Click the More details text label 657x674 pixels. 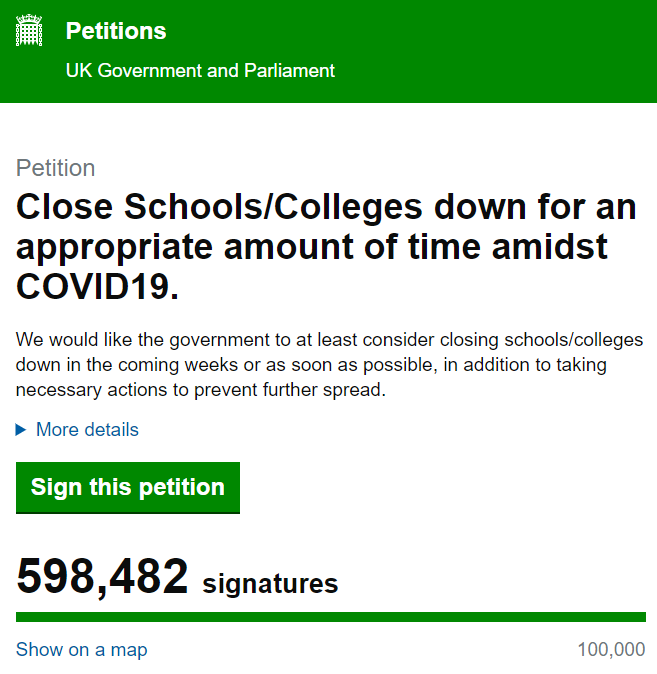pyautogui.click(x=87, y=430)
